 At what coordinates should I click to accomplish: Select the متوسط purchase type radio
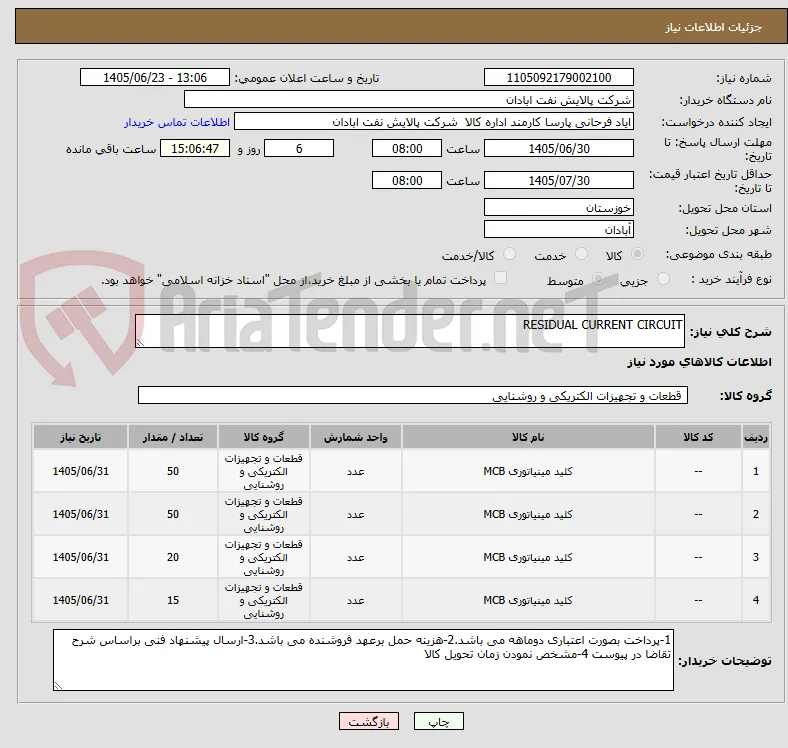(598, 278)
